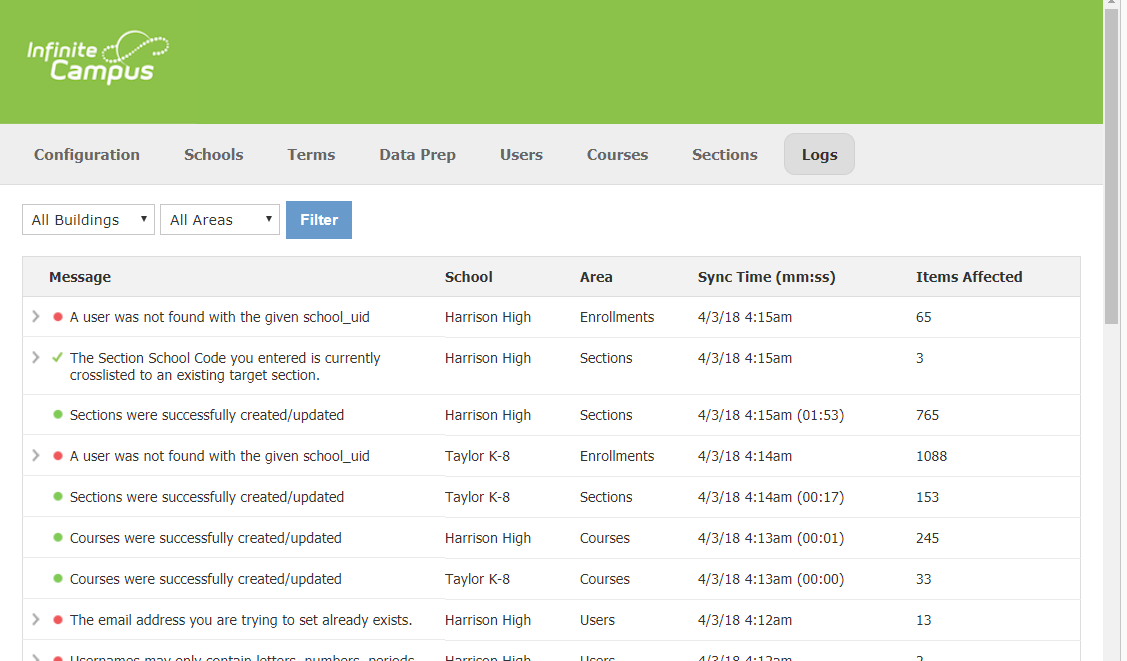This screenshot has width=1127, height=661.
Task: Click green checkmark on crosslisted section message
Action: click(x=58, y=358)
